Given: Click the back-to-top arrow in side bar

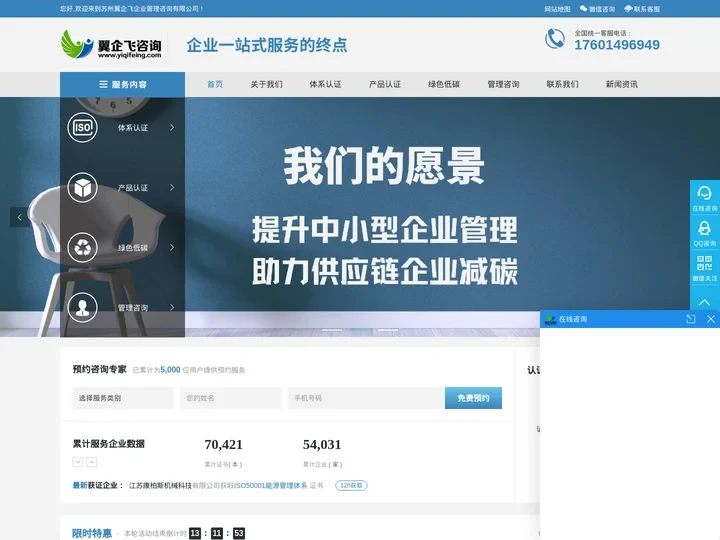Looking at the screenshot, I should [x=704, y=302].
